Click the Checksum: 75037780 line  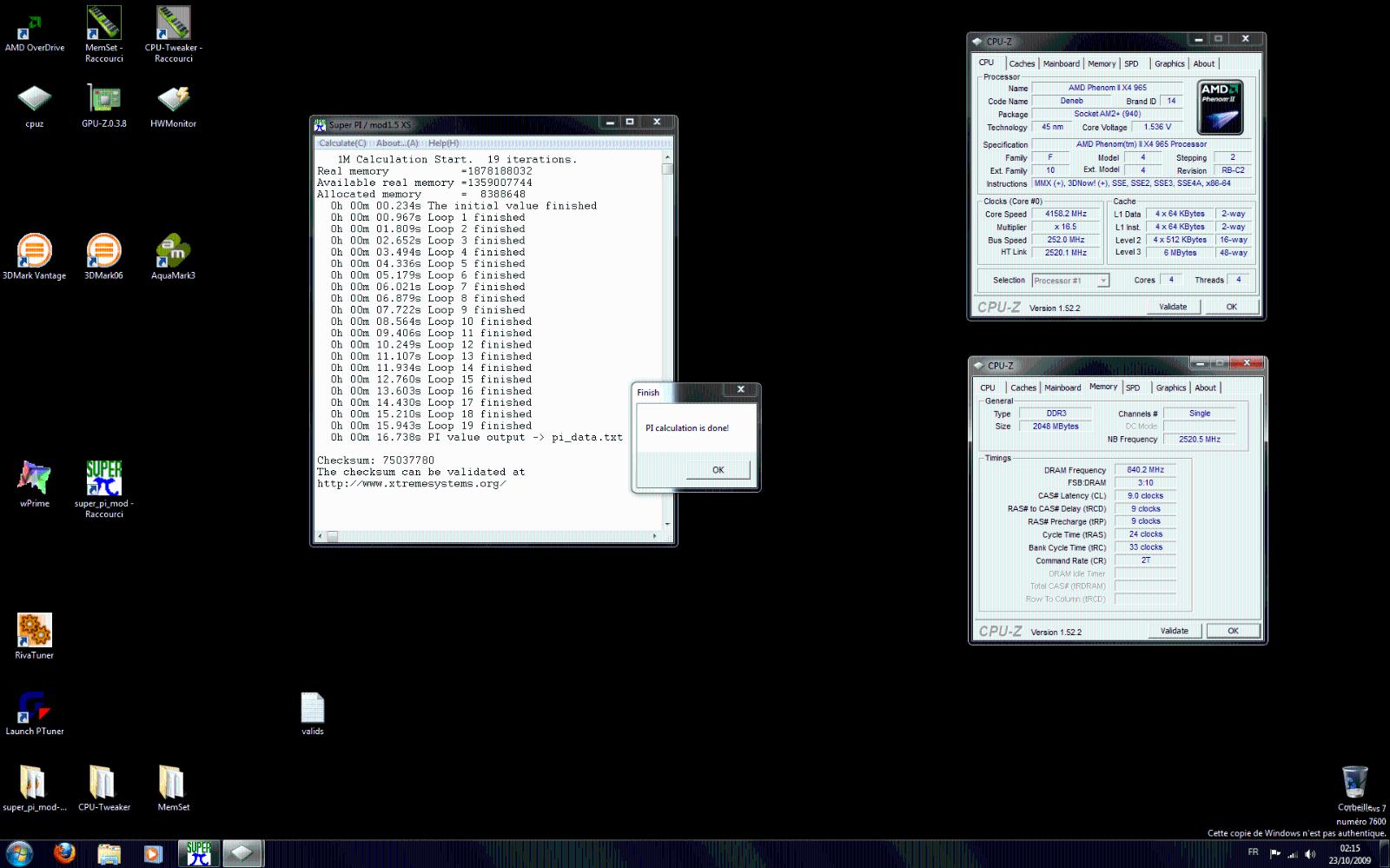(375, 461)
